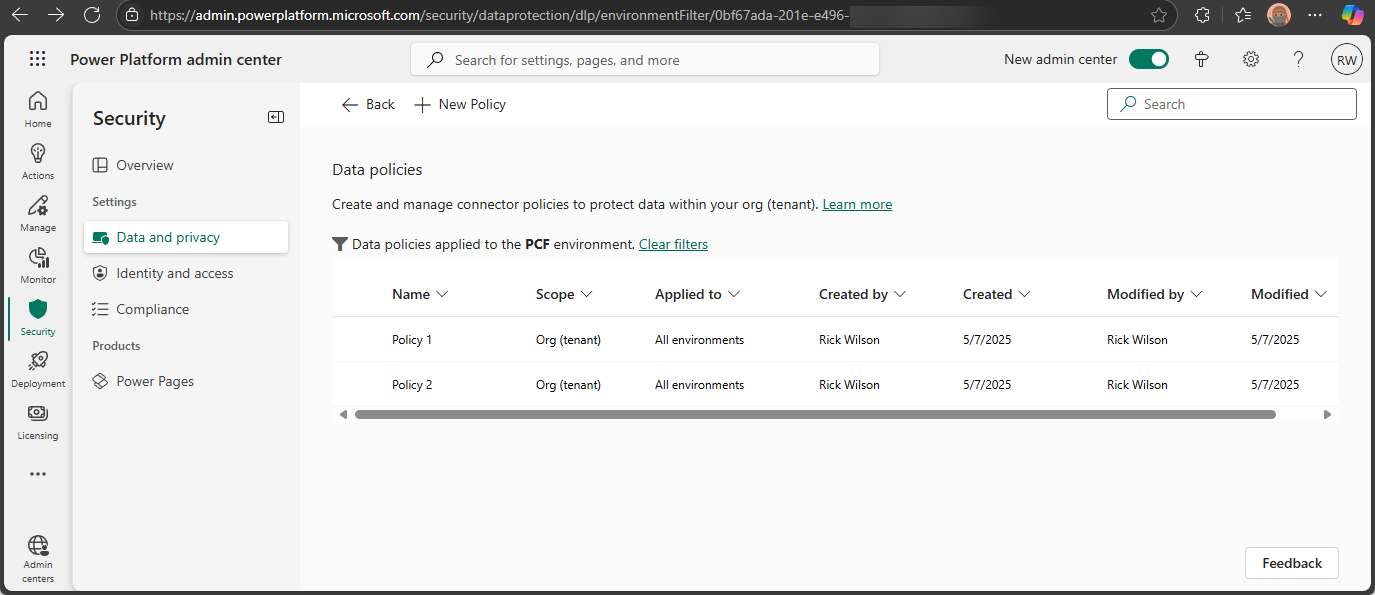Click Rick Wilson creator in Policy 1 row

pos(849,340)
